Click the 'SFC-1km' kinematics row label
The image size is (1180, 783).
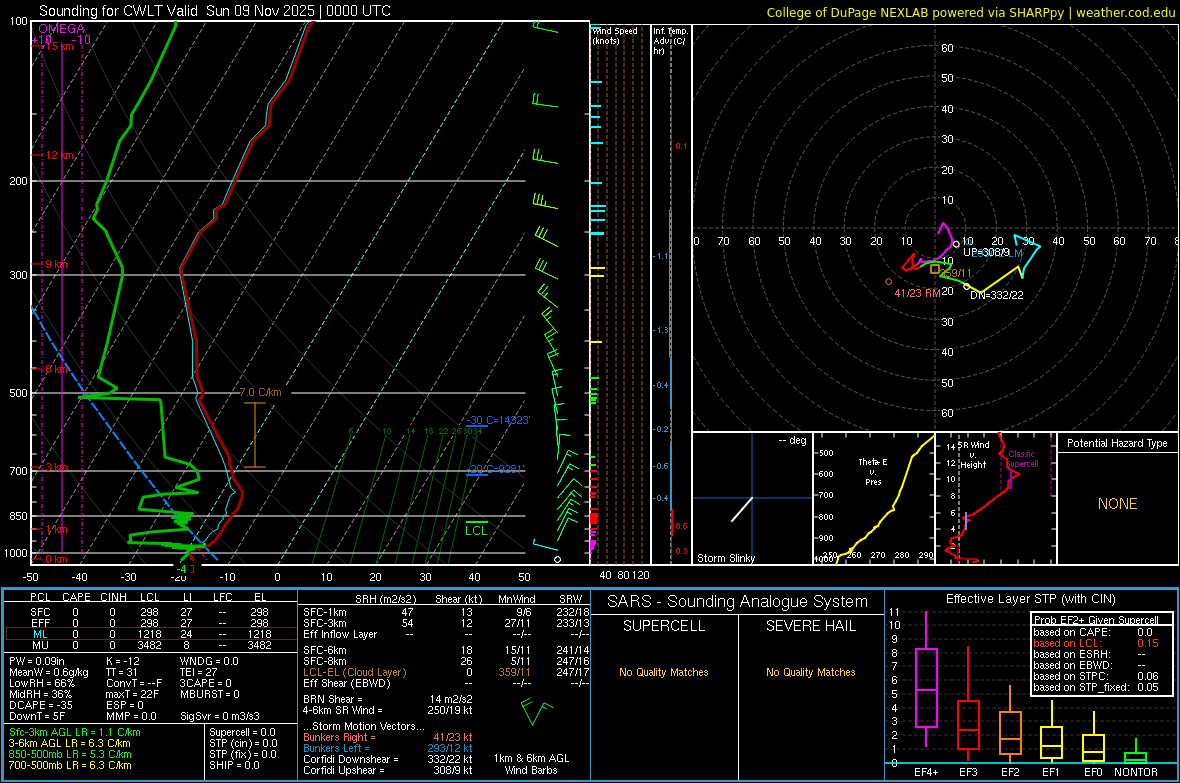click(x=325, y=612)
